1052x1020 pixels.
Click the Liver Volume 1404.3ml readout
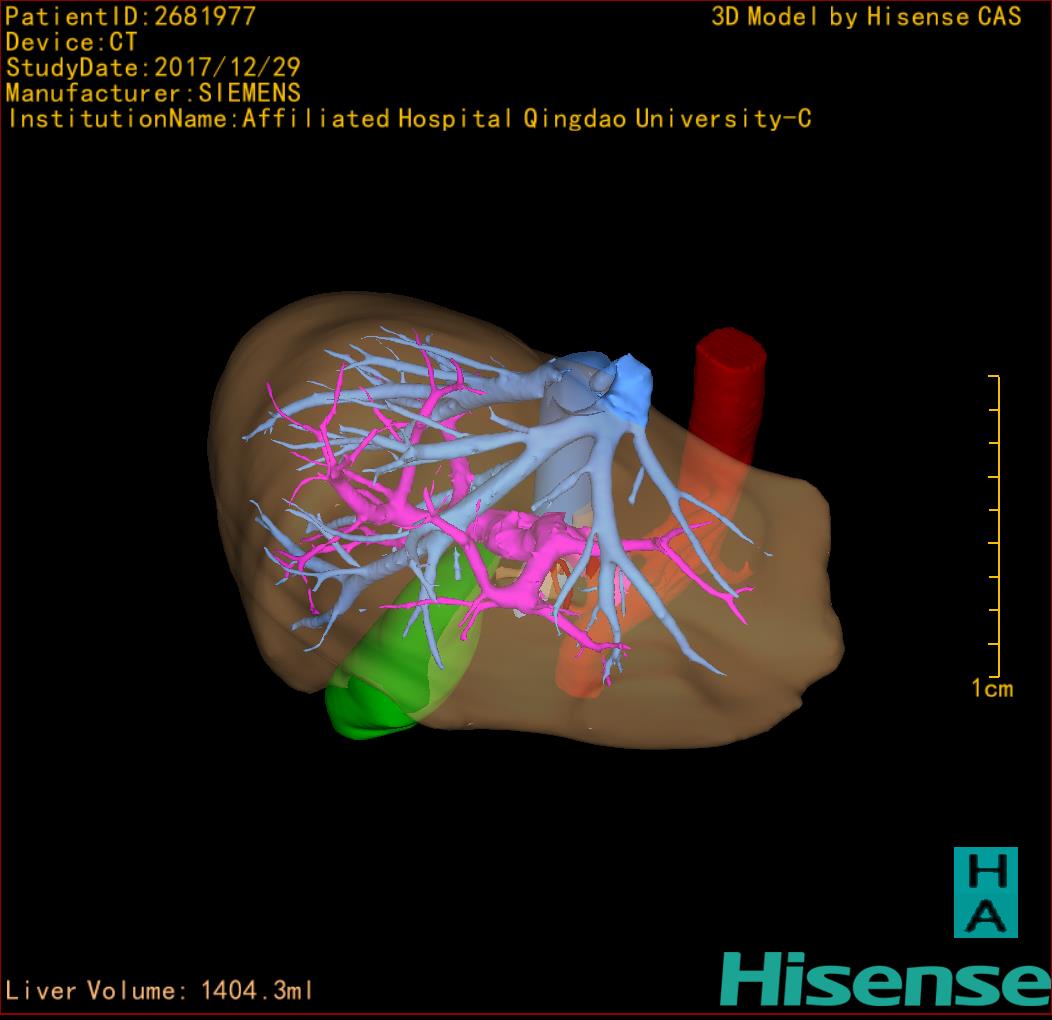point(160,991)
